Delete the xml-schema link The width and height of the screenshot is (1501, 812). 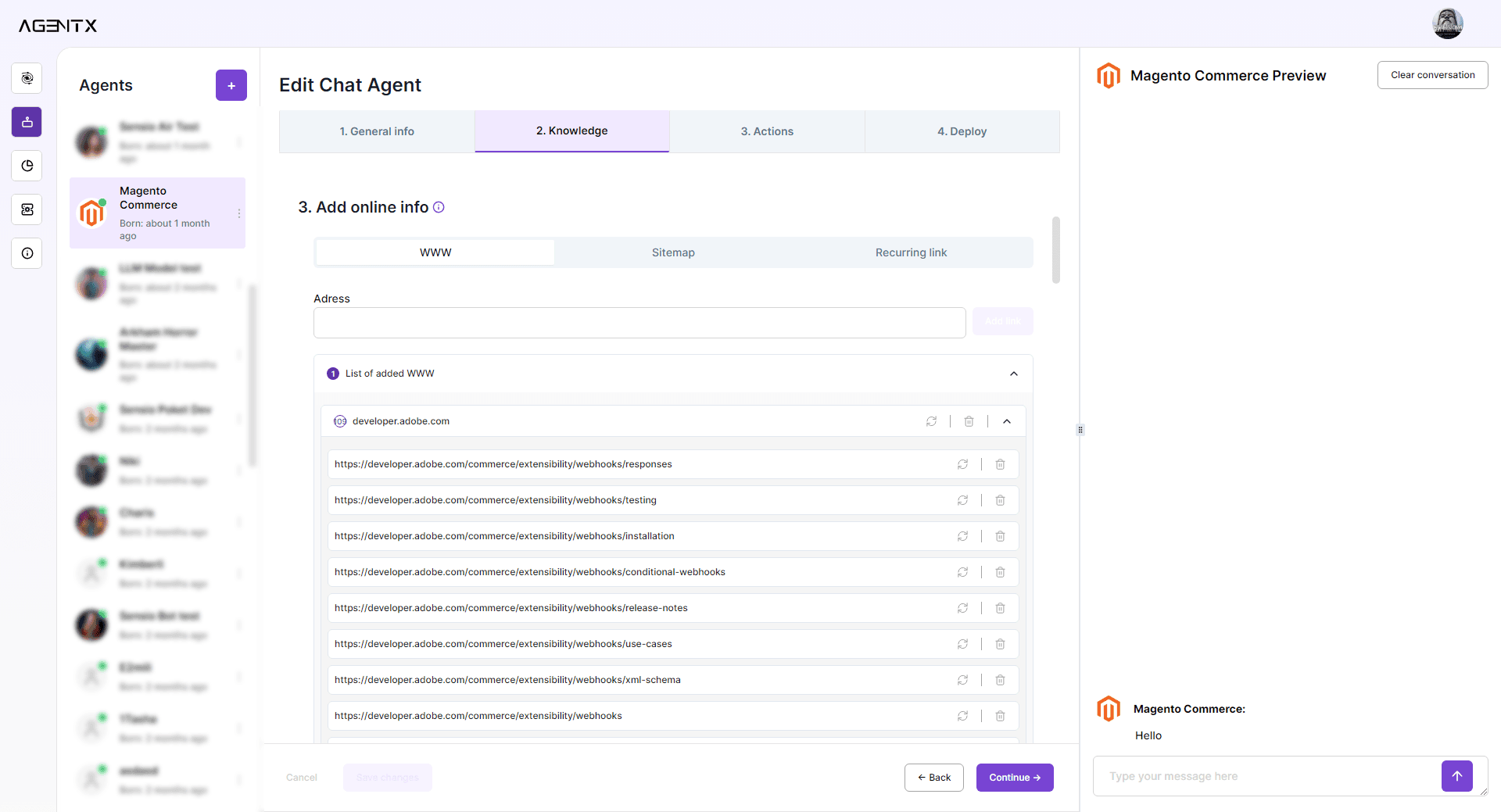point(1000,680)
